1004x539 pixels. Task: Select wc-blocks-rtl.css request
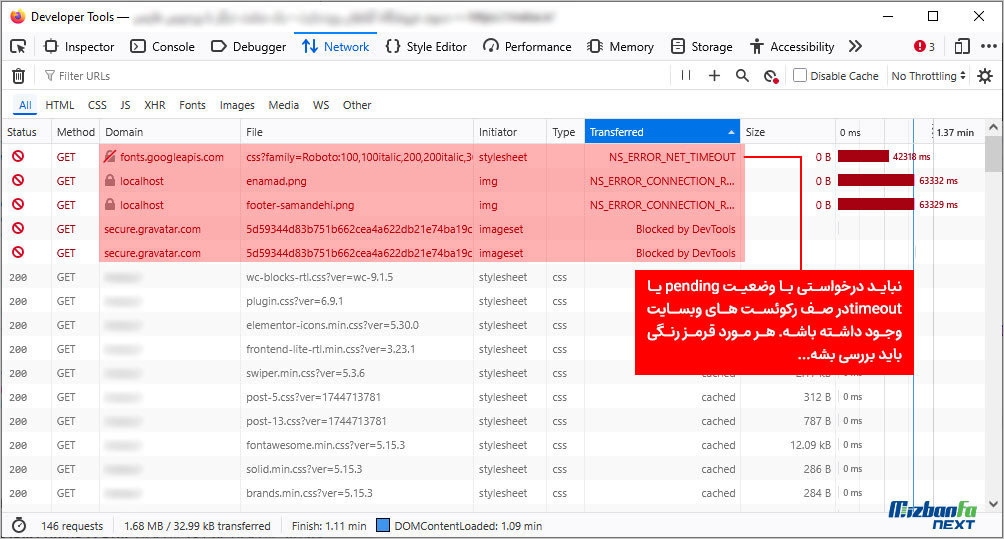pos(493,277)
